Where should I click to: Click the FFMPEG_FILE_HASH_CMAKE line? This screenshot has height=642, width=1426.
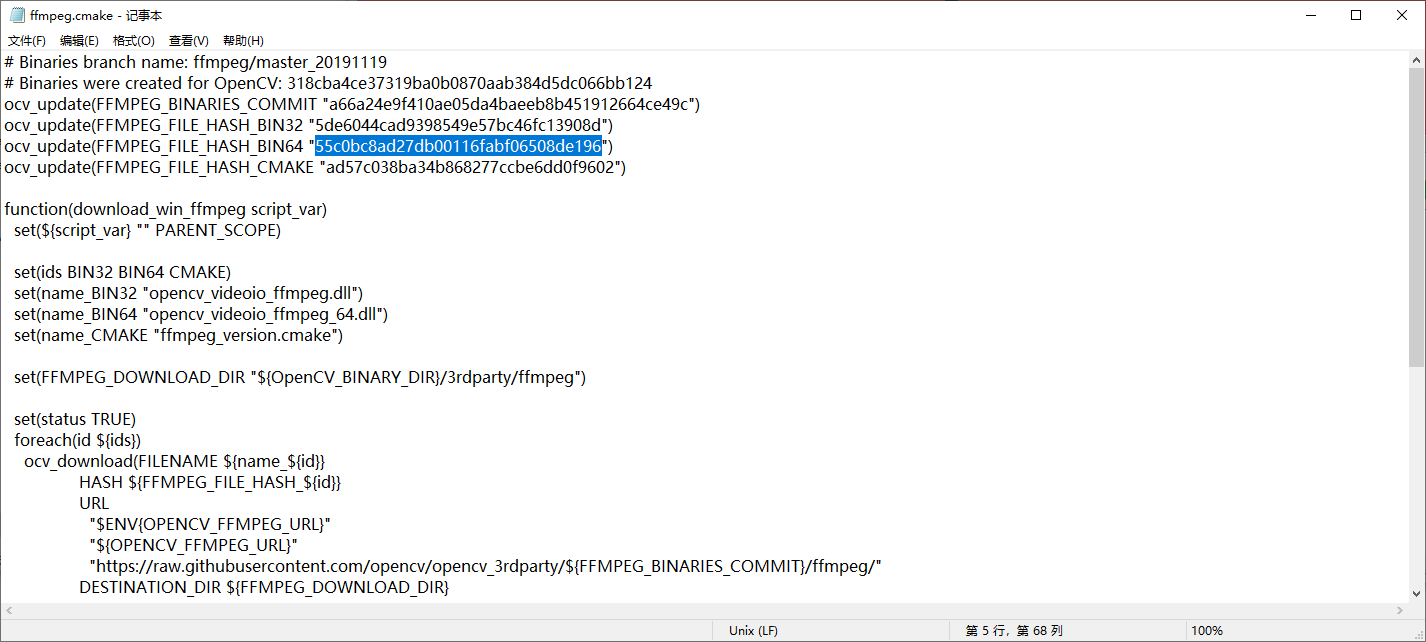[x=315, y=167]
